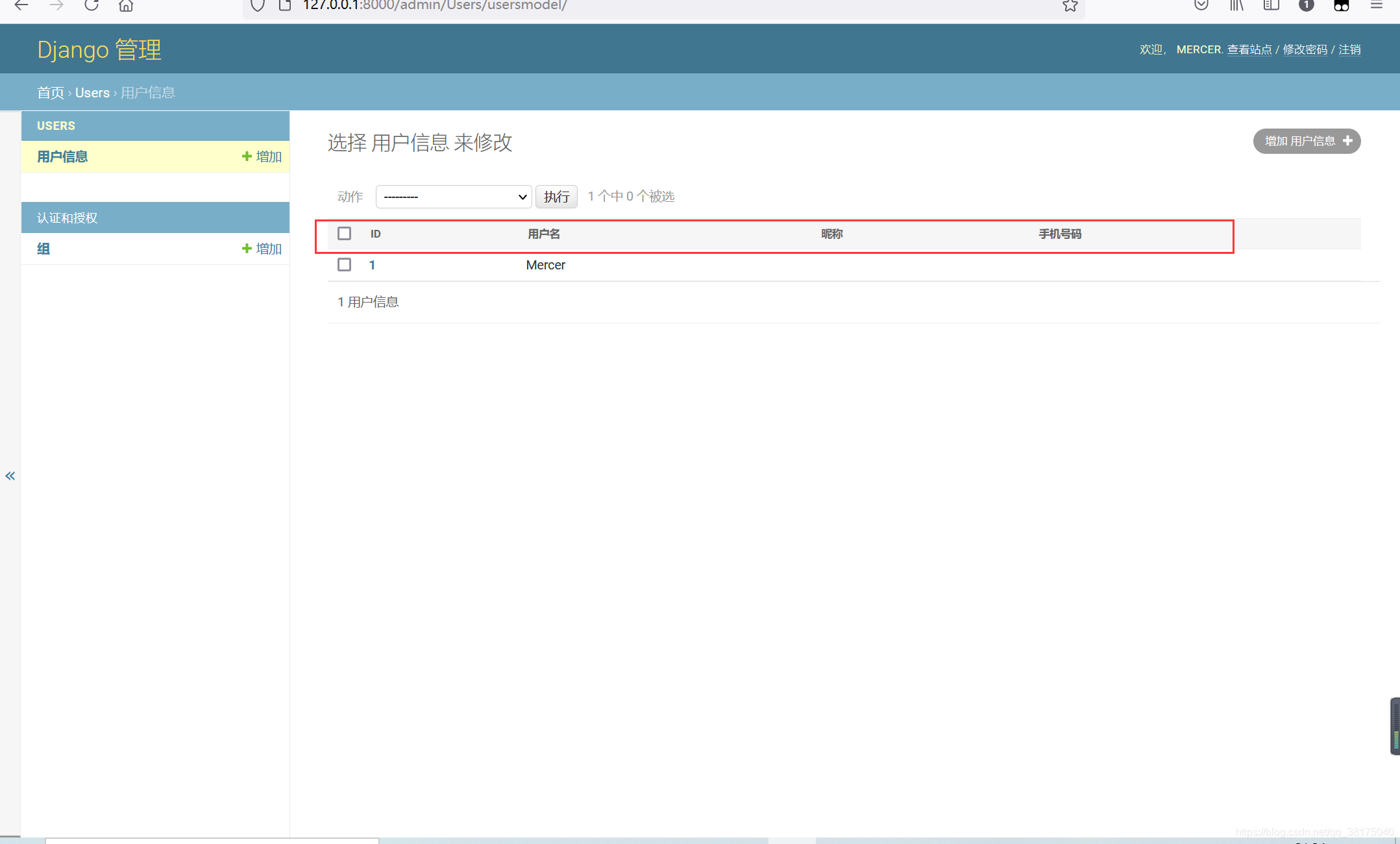The image size is (1400, 844).
Task: Open the USERS section header in sidebar
Action: [x=56, y=126]
